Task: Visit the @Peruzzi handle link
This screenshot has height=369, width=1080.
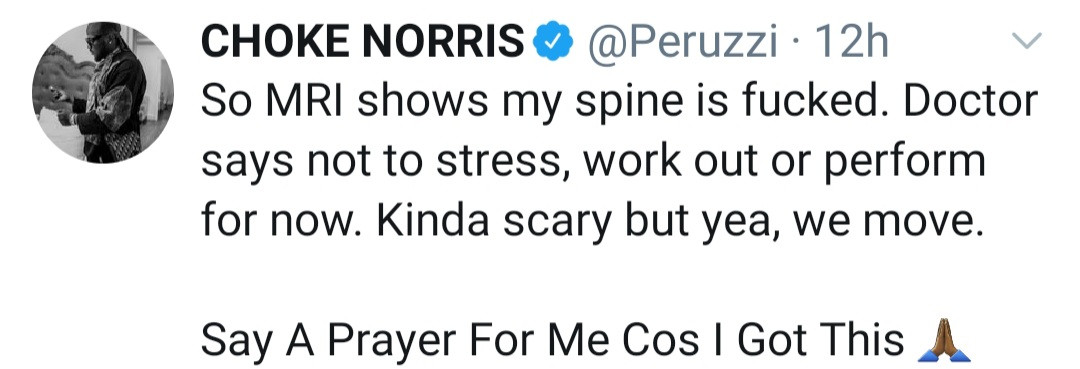Action: coord(683,44)
